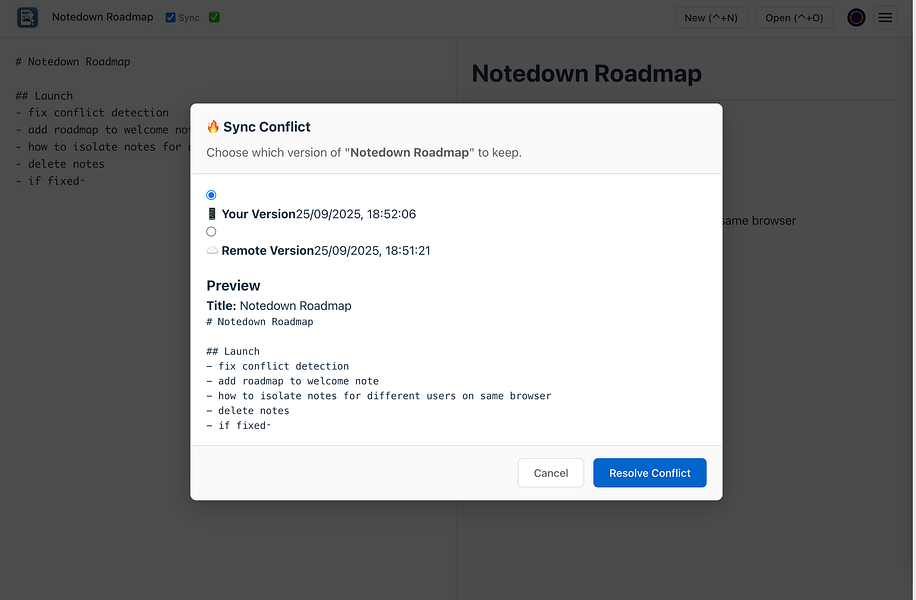This screenshot has height=600, width=916.
Task: Open the user avatar circle icon
Action: click(x=856, y=17)
